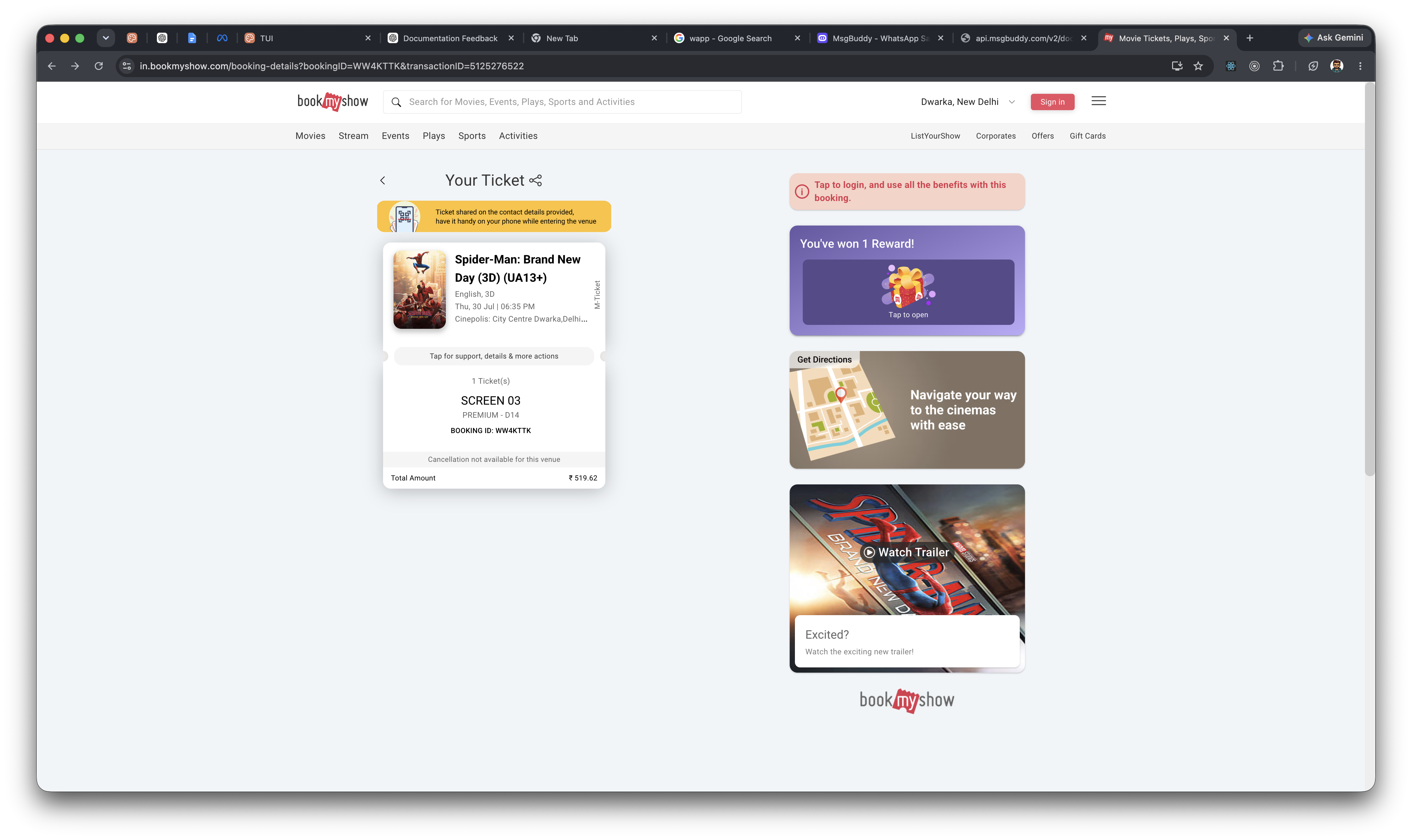
Task: Click the lightning bolt toolbar icon
Action: pos(1313,66)
